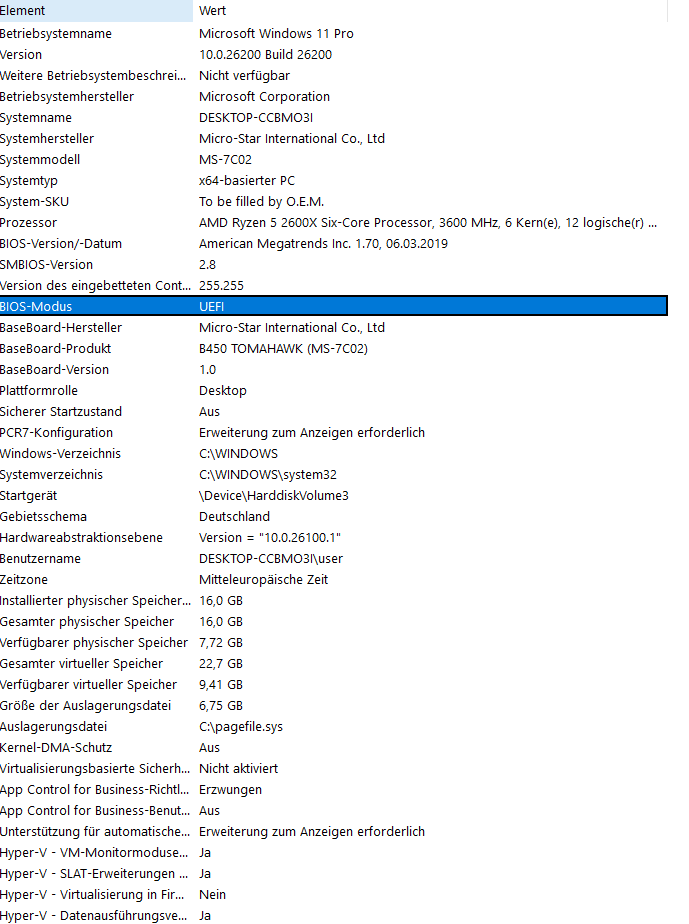Select the Plattformrolle row

tap(334, 391)
